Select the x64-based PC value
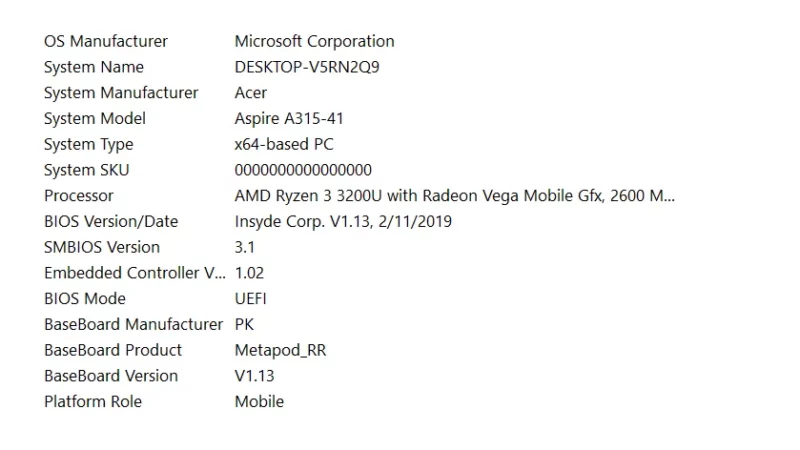Screen dimensions: 800x450 (x=284, y=144)
